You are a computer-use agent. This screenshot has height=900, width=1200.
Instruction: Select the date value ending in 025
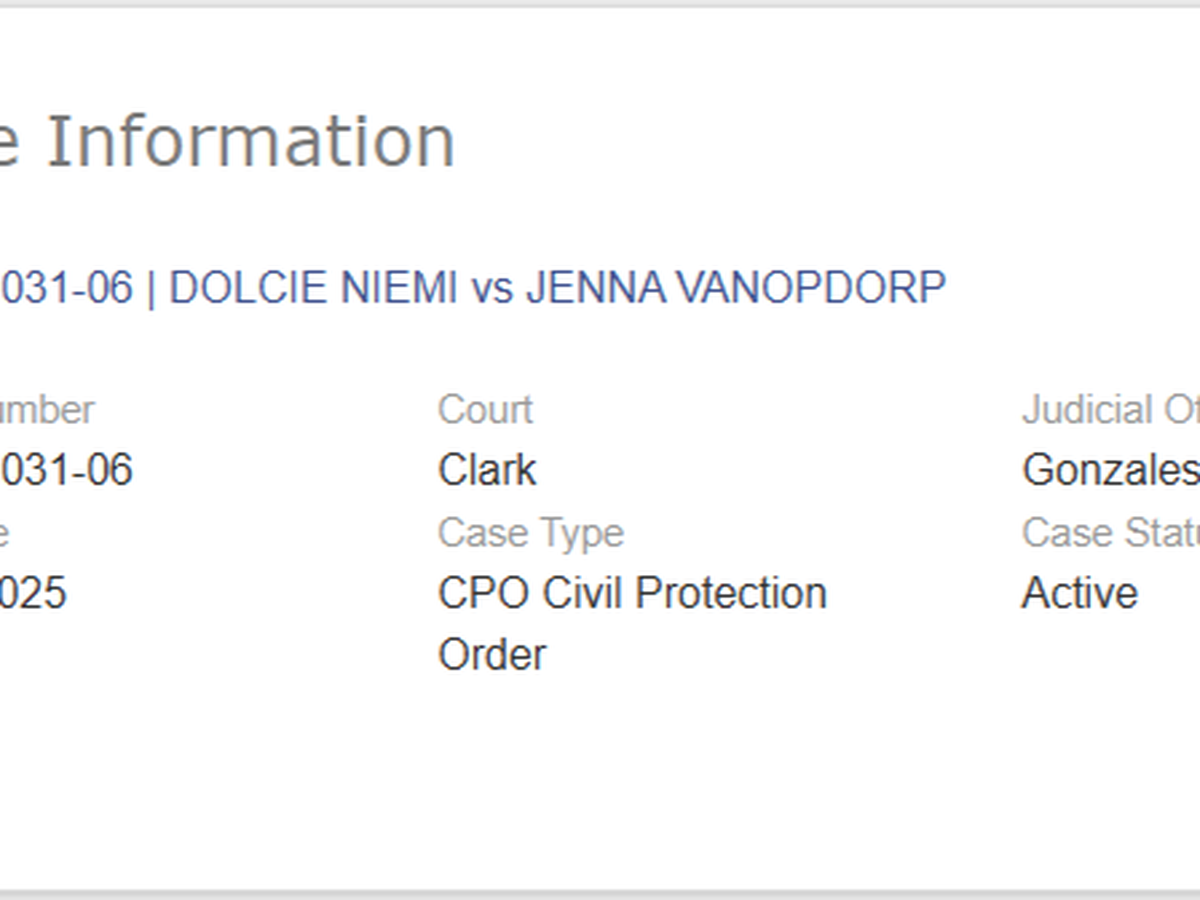(x=33, y=593)
